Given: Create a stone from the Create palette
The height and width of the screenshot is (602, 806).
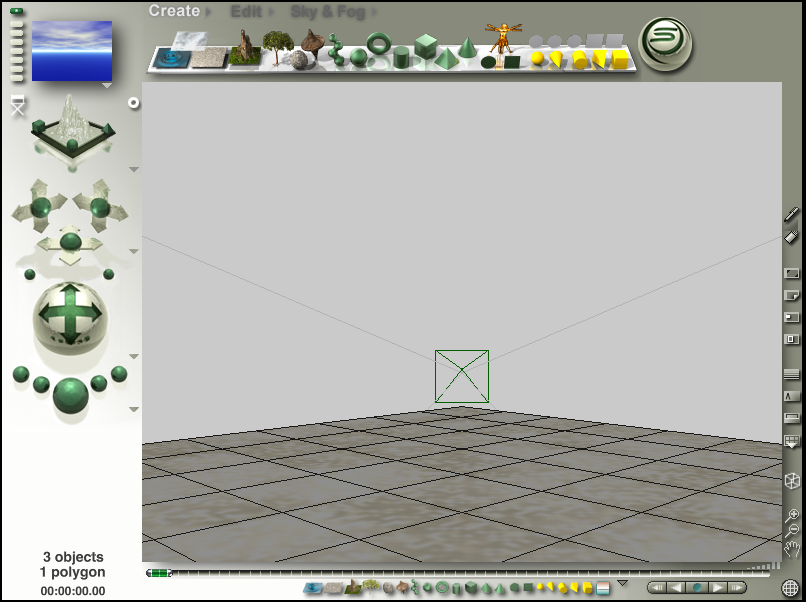Looking at the screenshot, I should tap(298, 60).
